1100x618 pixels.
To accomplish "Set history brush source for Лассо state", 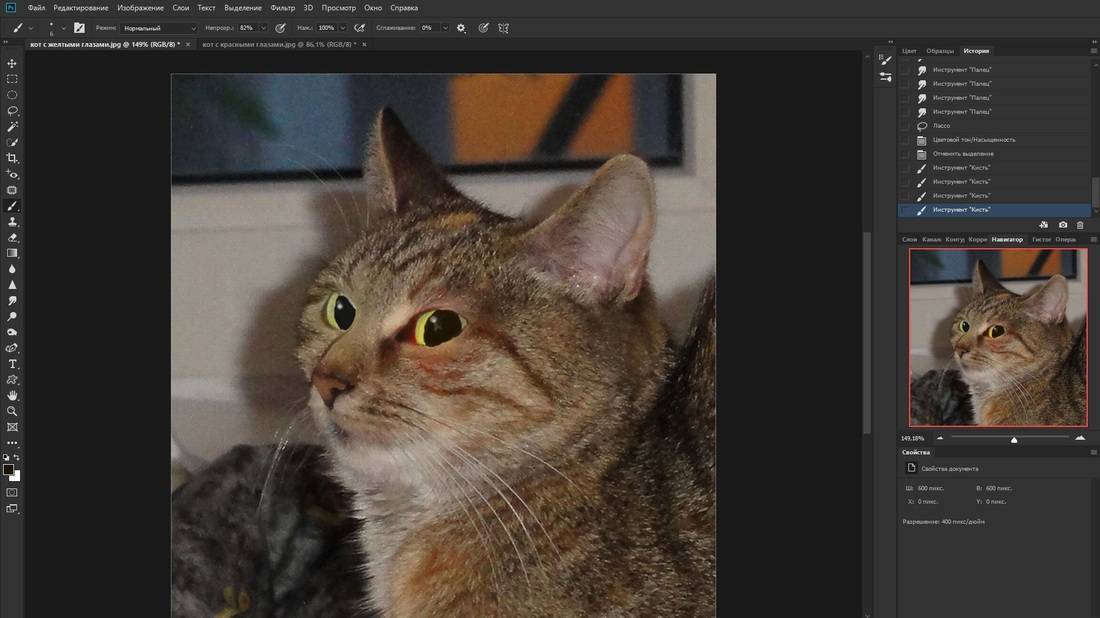I will pyautogui.click(x=906, y=126).
